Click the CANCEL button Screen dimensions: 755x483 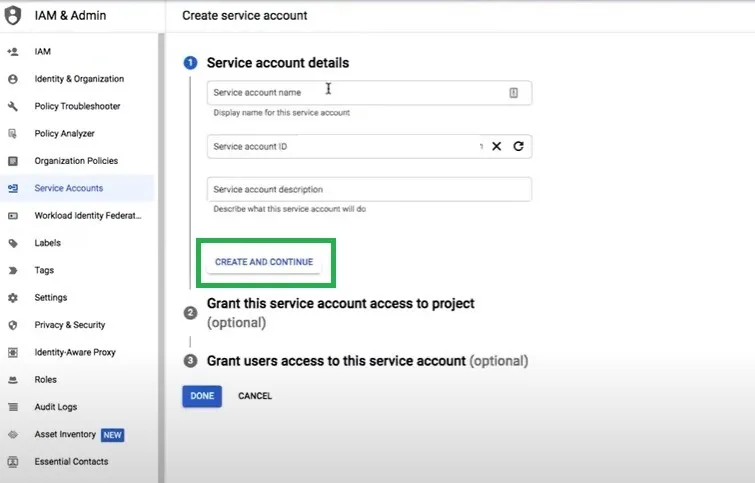tap(255, 396)
